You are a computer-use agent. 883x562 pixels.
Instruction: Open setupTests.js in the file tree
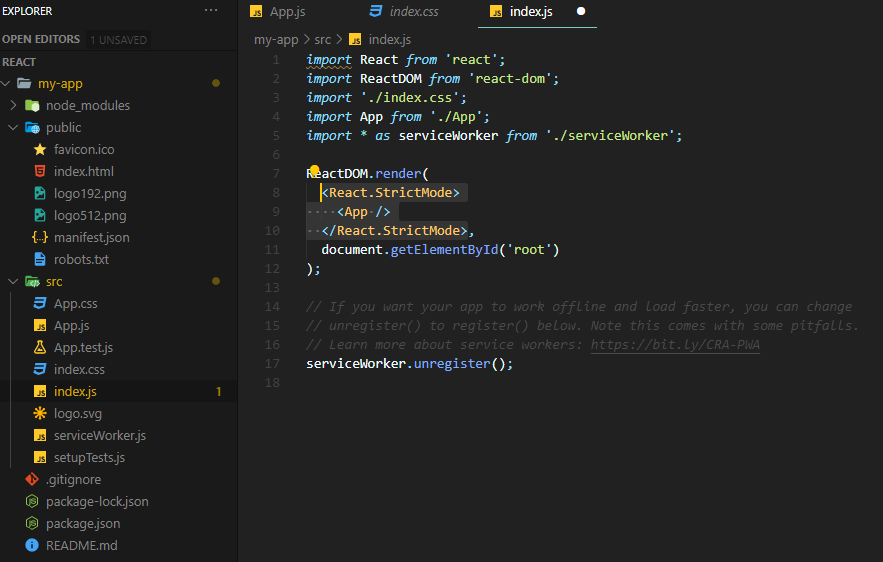click(90, 457)
